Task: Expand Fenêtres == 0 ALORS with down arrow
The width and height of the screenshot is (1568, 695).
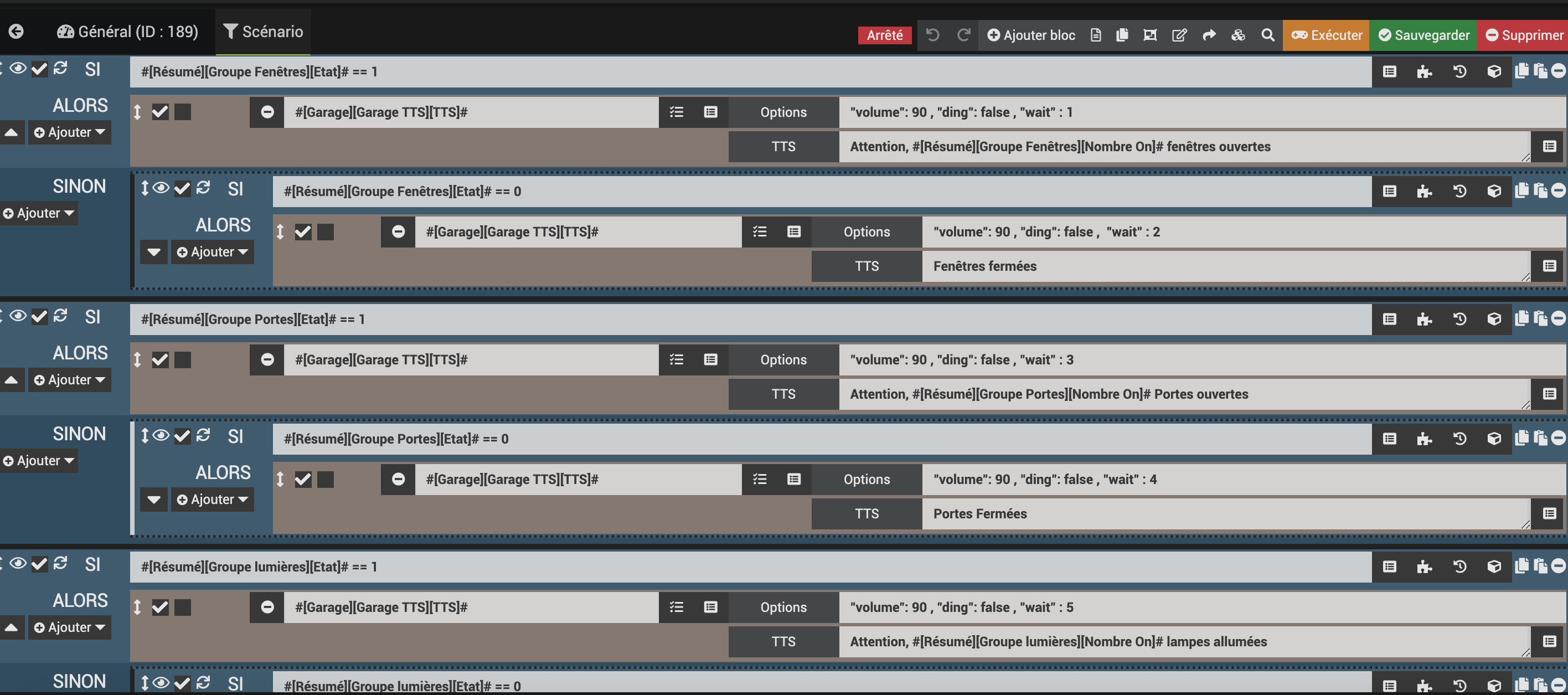Action: 154,252
